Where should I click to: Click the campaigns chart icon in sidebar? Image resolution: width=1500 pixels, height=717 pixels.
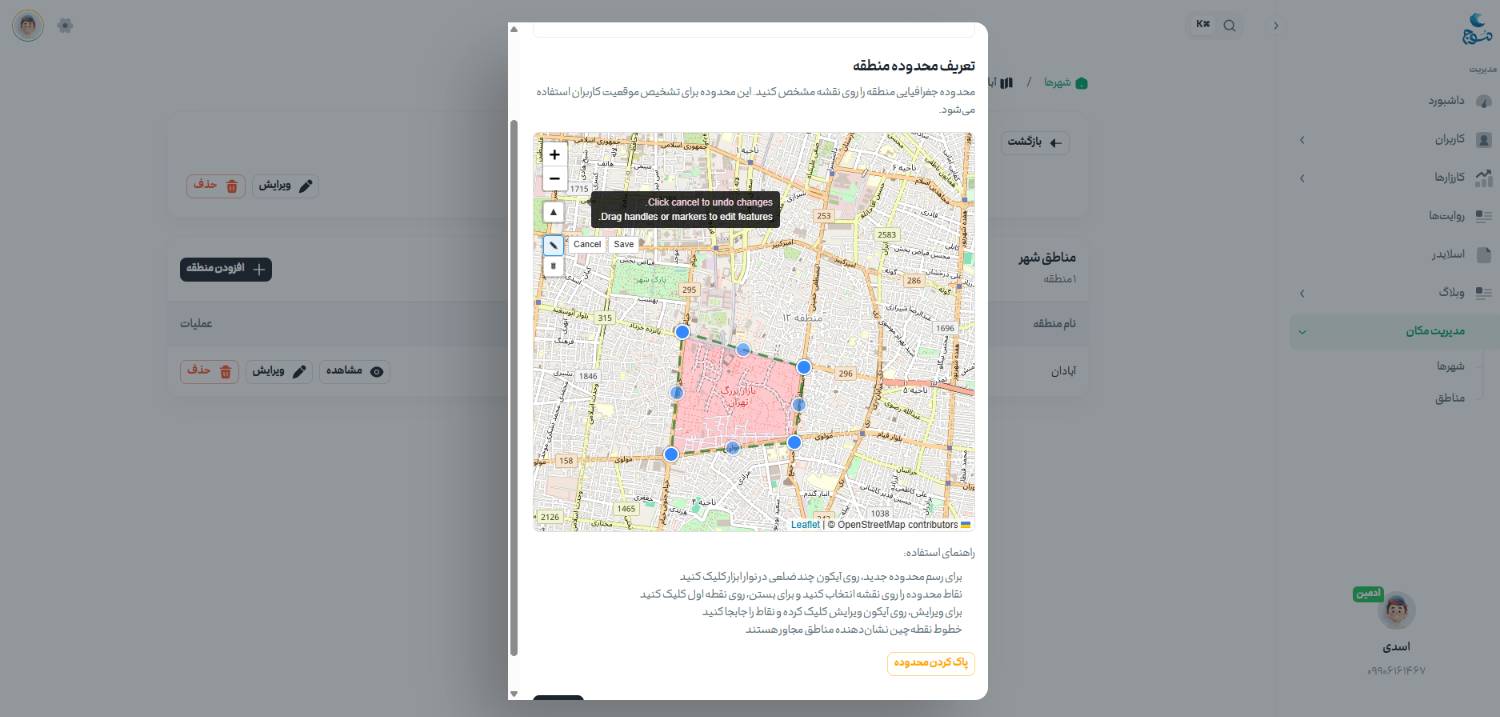1484,178
